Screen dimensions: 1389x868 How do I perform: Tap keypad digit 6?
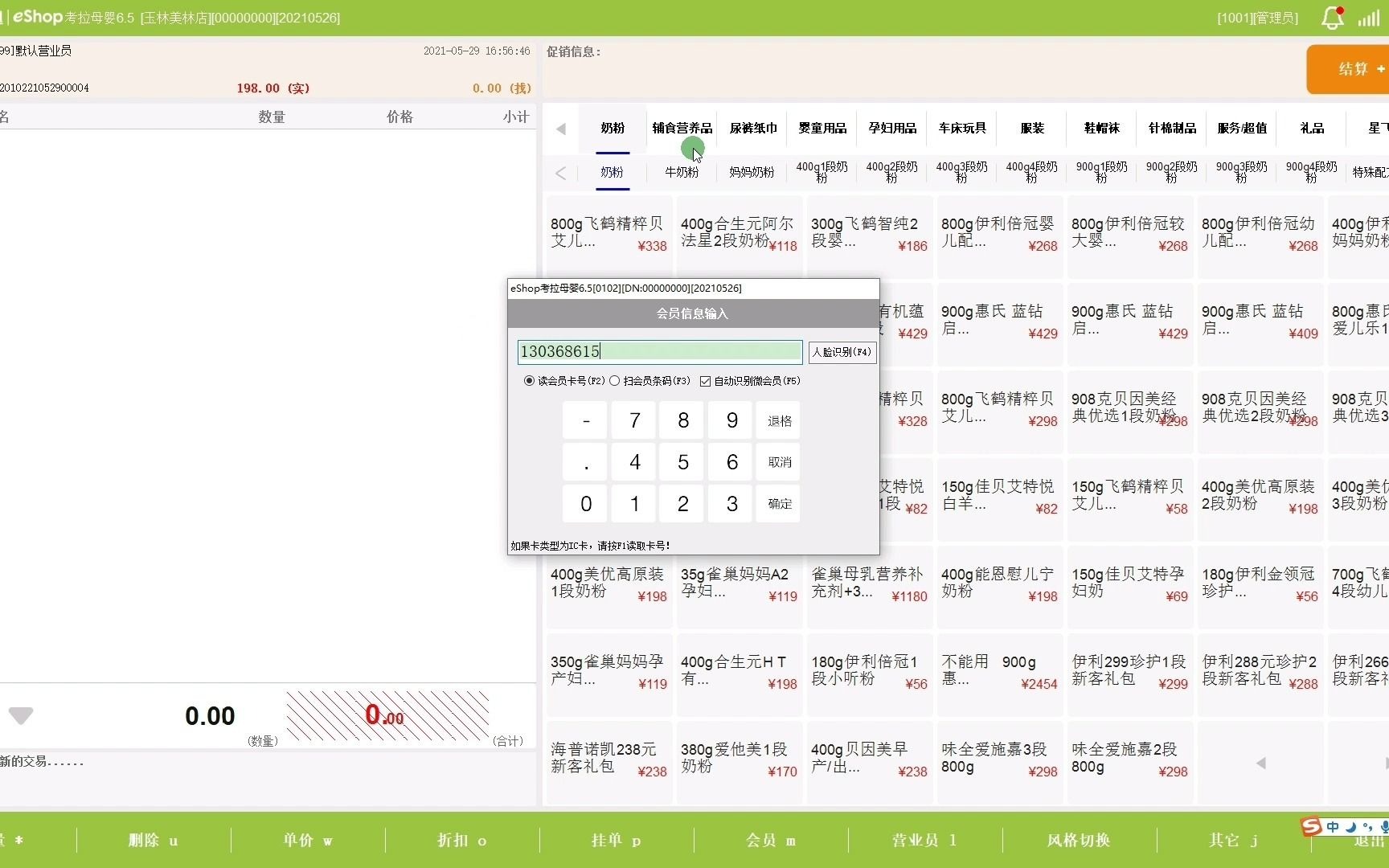click(731, 462)
